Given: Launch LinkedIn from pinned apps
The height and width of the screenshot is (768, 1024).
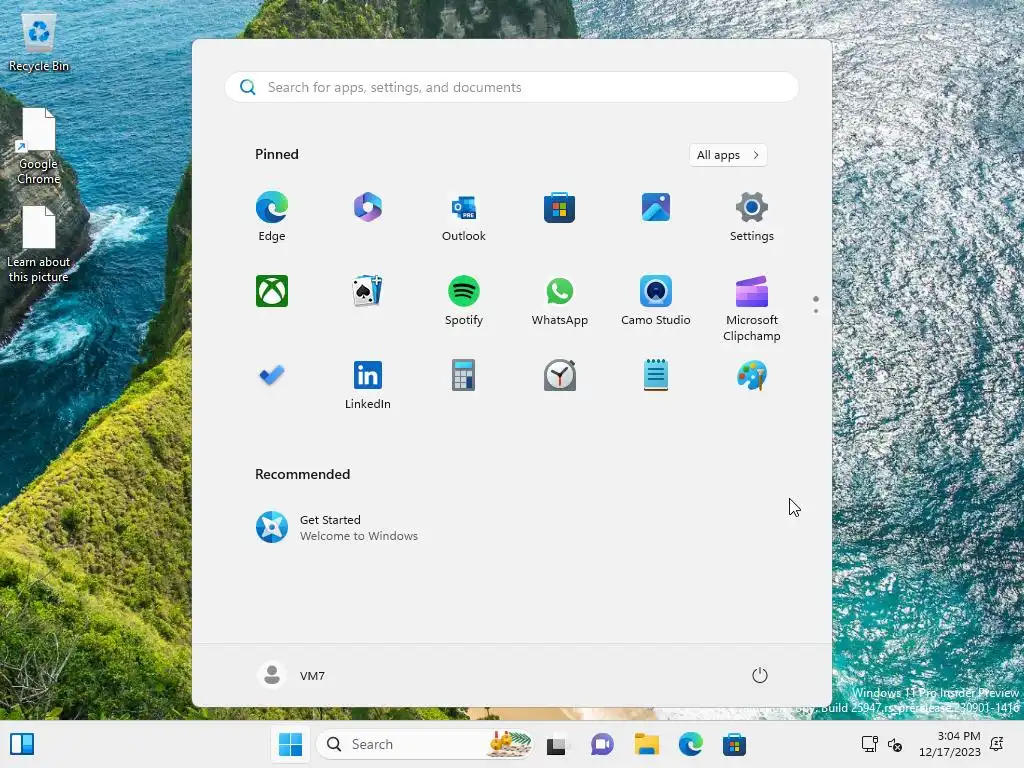Looking at the screenshot, I should click(368, 384).
